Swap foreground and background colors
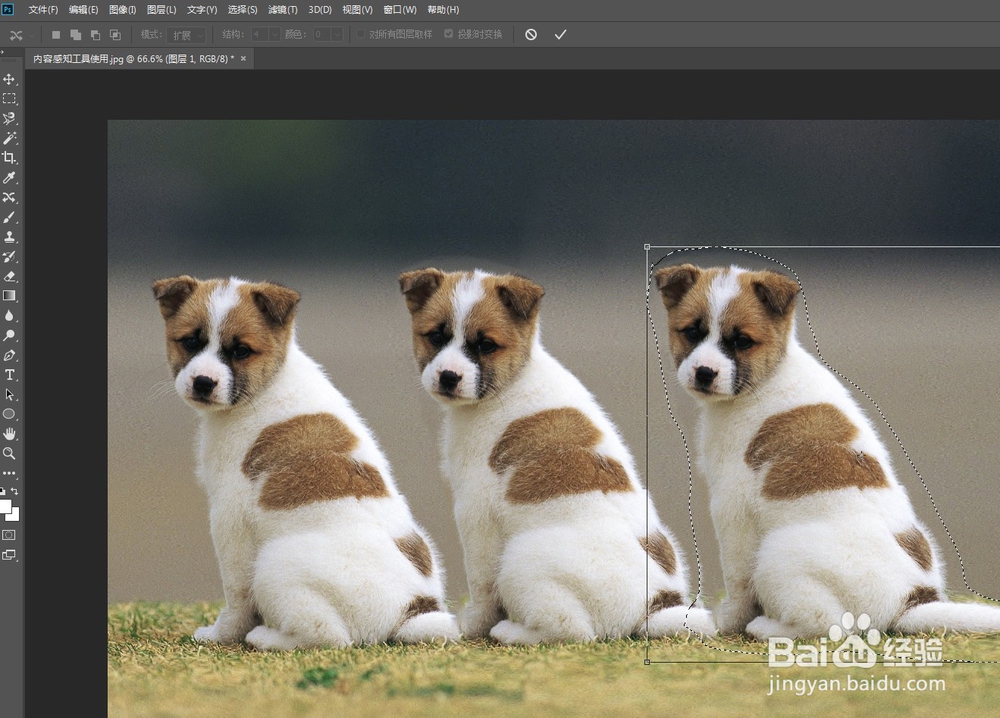Screen dimensions: 1000x718 [x=15, y=491]
